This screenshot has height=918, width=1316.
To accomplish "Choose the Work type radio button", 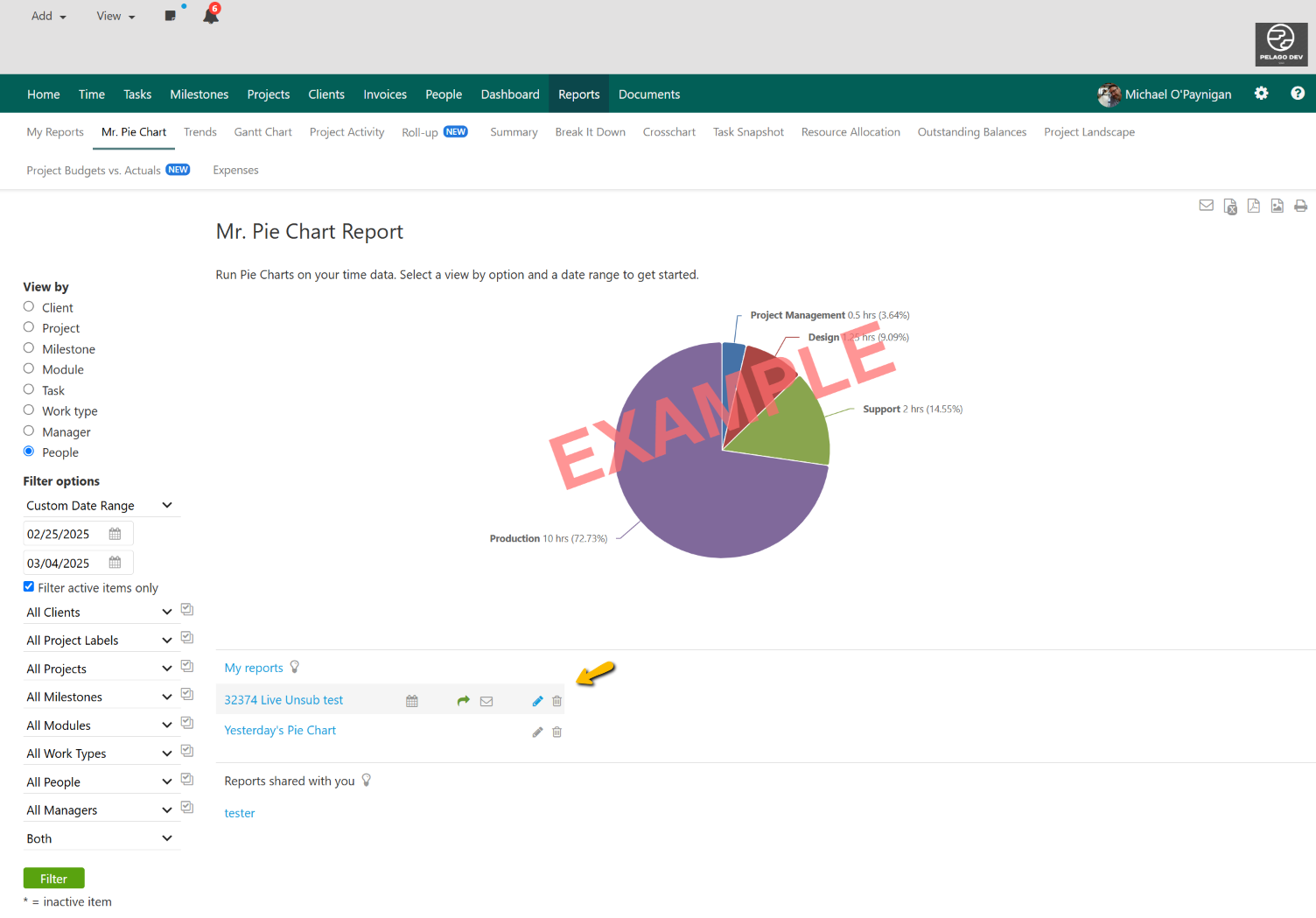I will [x=28, y=410].
